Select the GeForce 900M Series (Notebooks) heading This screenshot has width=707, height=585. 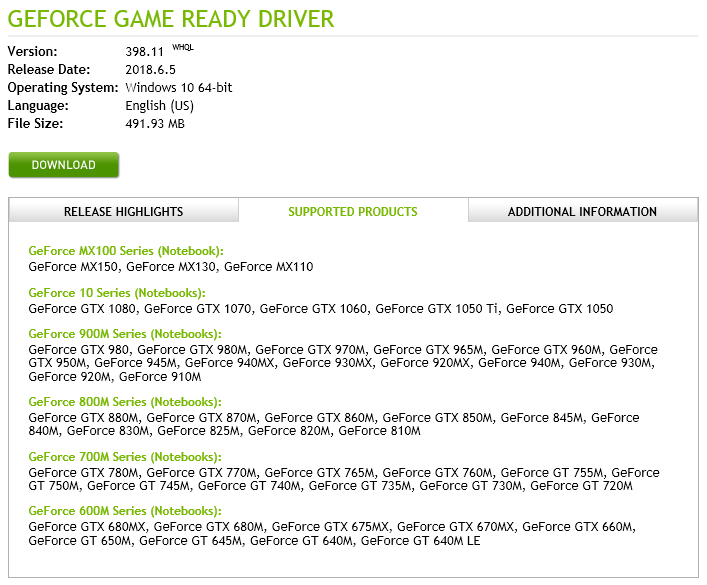125,334
